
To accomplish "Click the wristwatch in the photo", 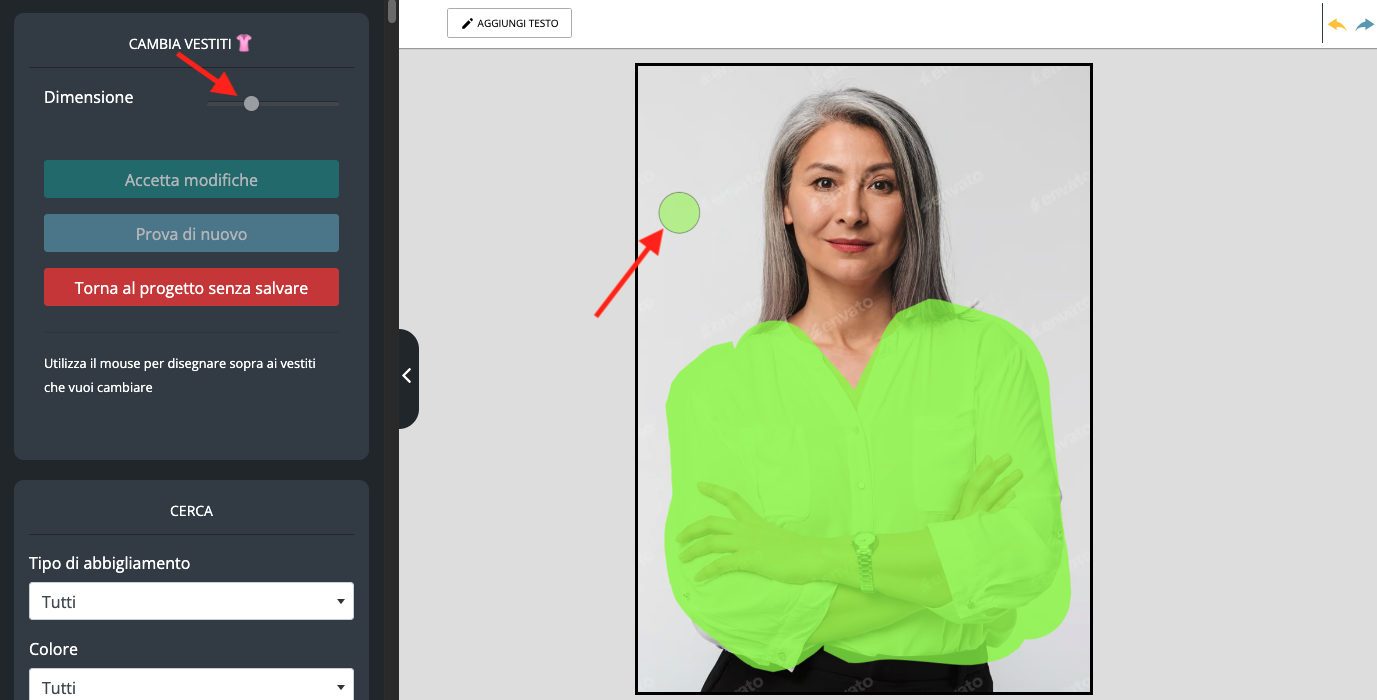I will [864, 548].
